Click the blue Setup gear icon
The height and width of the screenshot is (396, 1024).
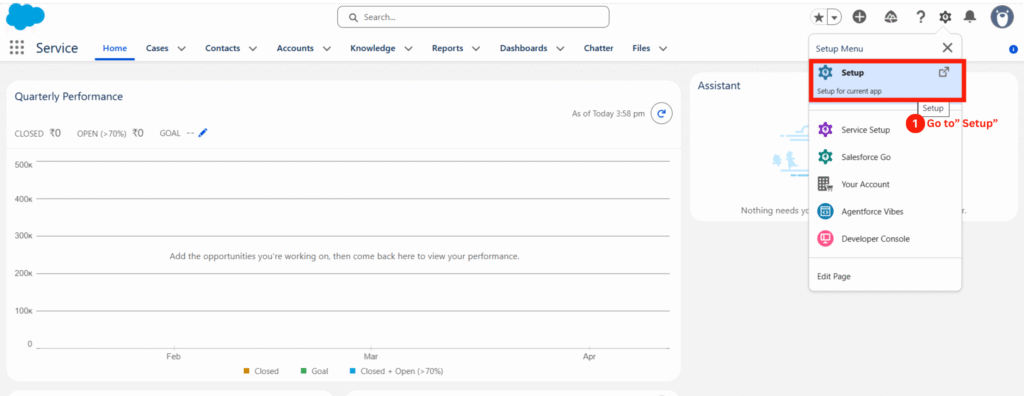tap(825, 73)
